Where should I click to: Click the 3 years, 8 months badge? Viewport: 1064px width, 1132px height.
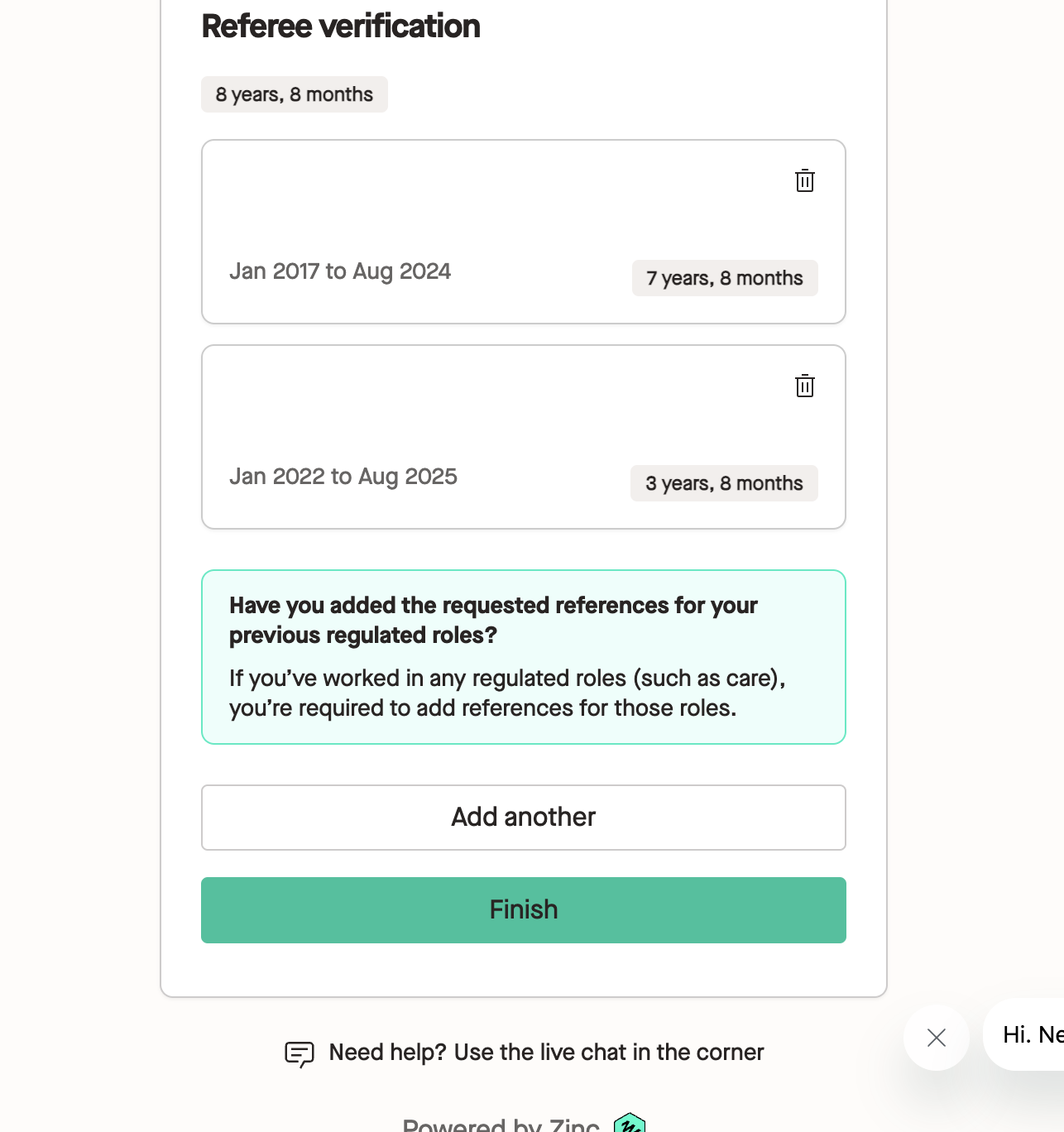[x=724, y=483]
